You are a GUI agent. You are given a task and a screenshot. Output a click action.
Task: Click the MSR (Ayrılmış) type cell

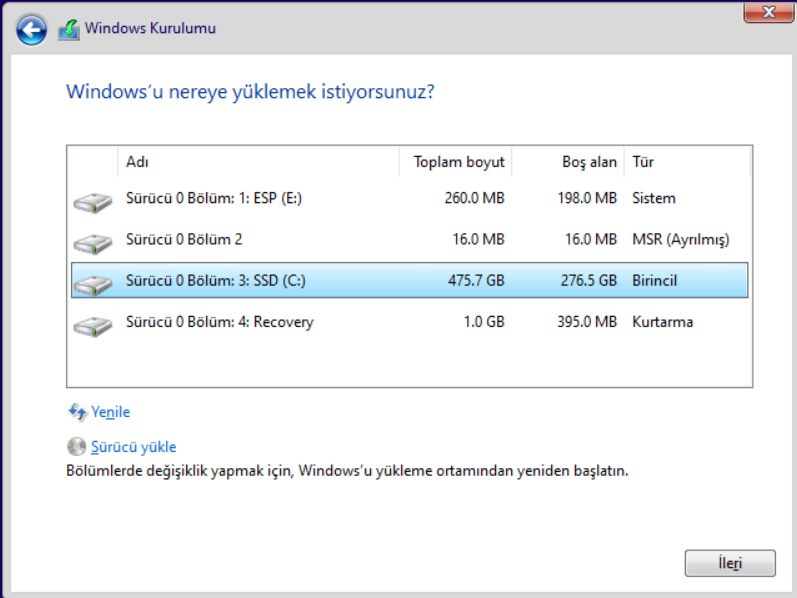coord(681,240)
